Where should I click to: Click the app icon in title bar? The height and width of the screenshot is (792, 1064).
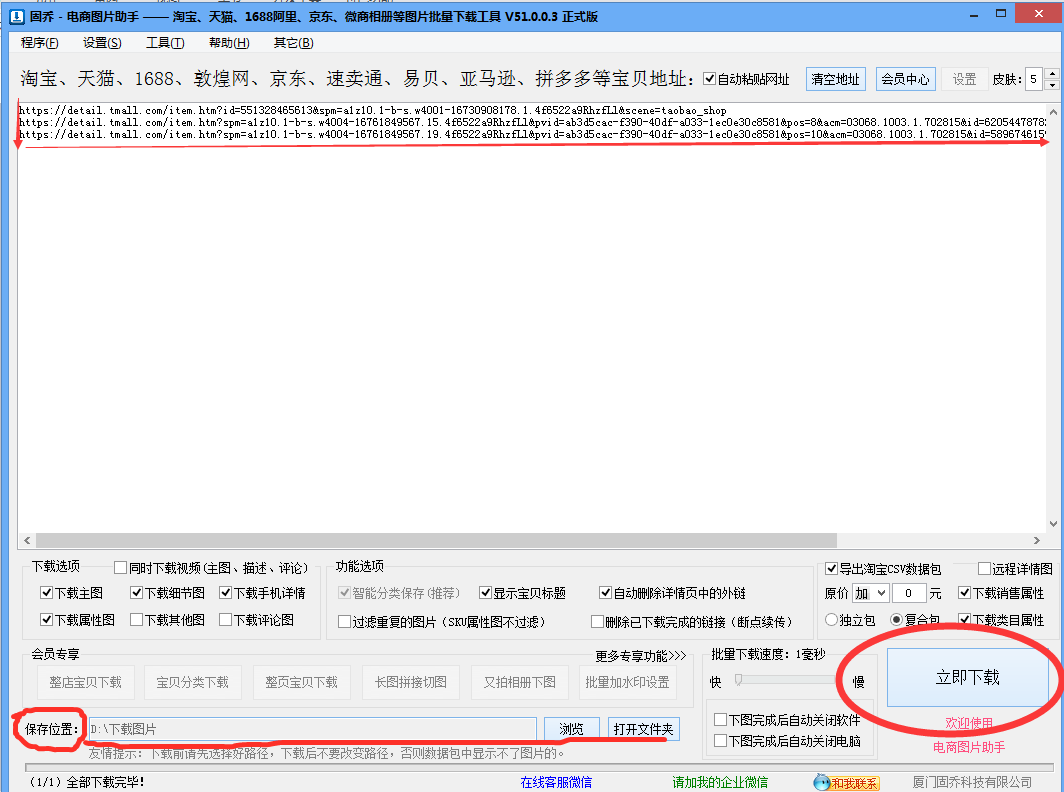[x=15, y=17]
